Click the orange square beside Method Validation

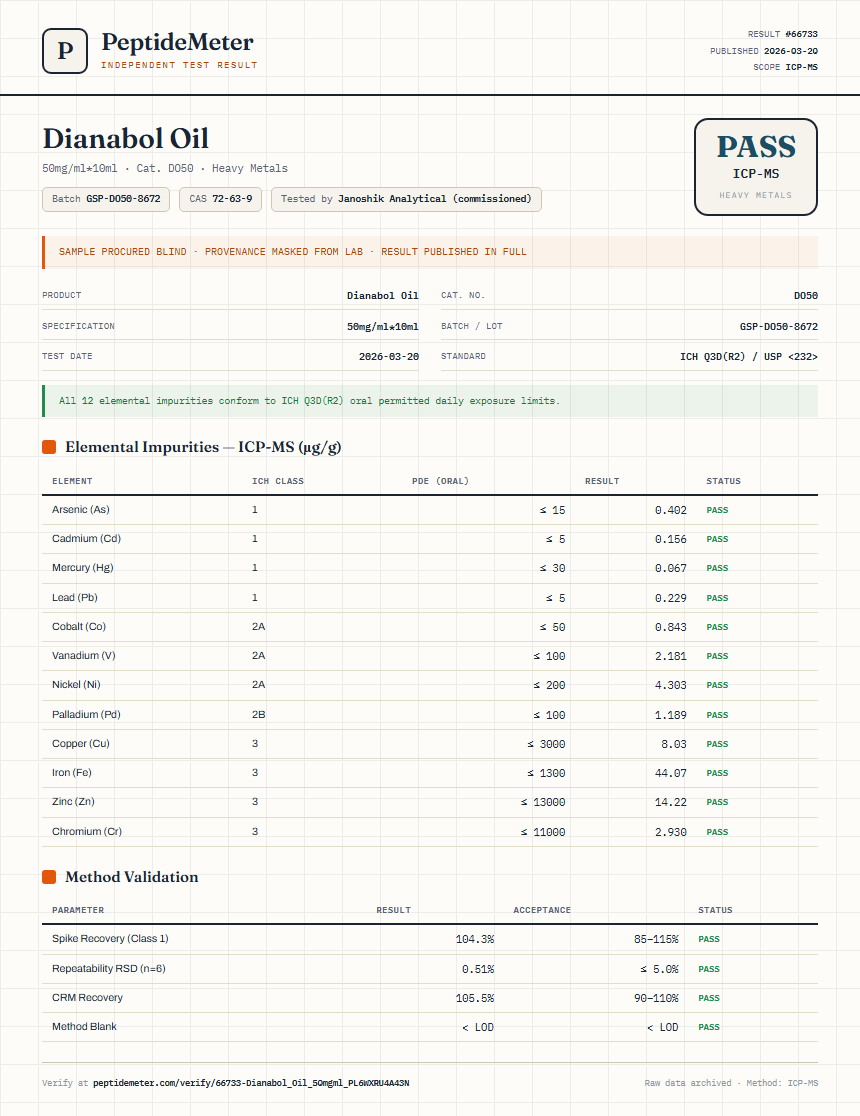coord(49,877)
